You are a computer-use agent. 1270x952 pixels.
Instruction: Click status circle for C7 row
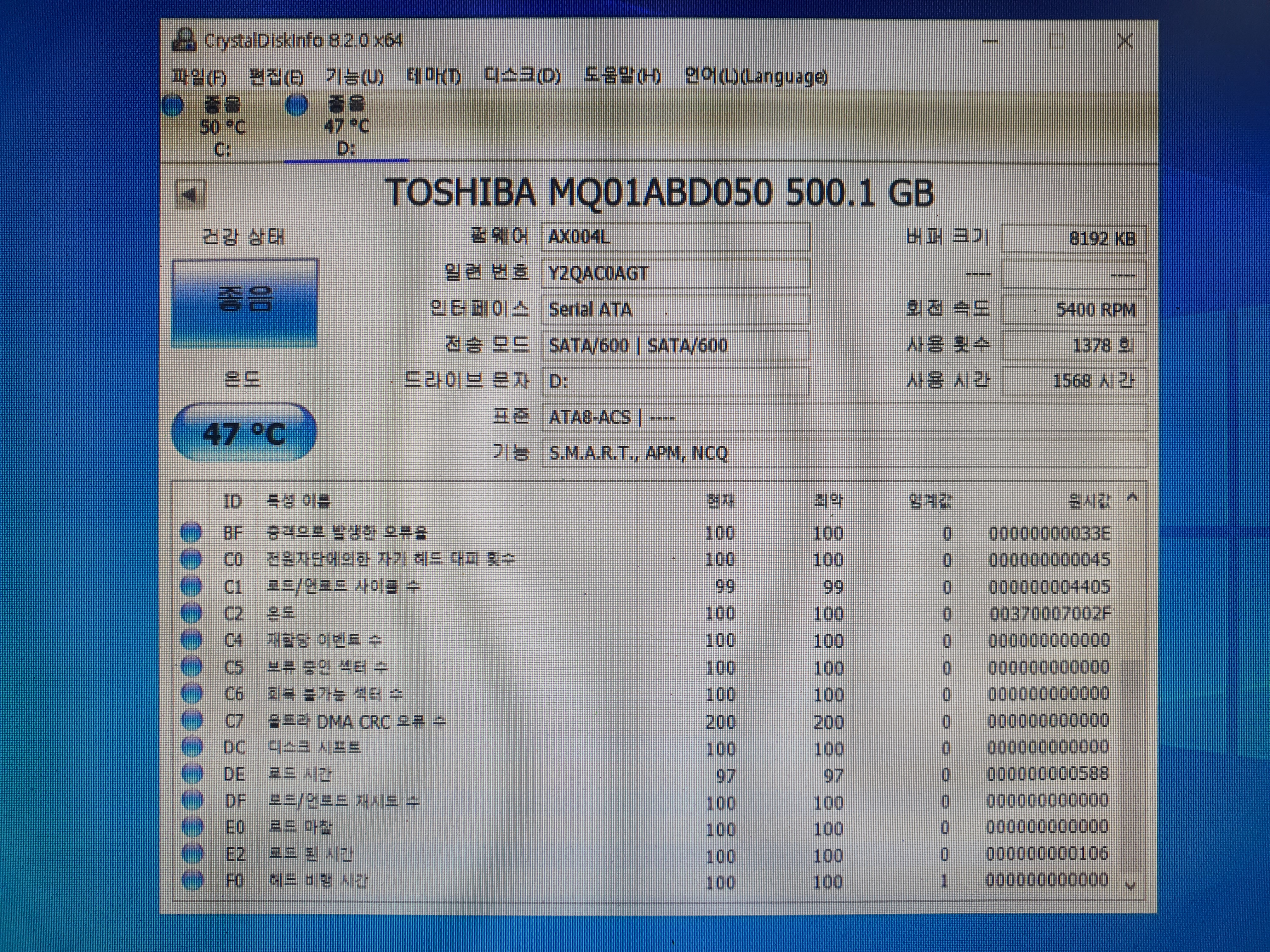pyautogui.click(x=192, y=720)
